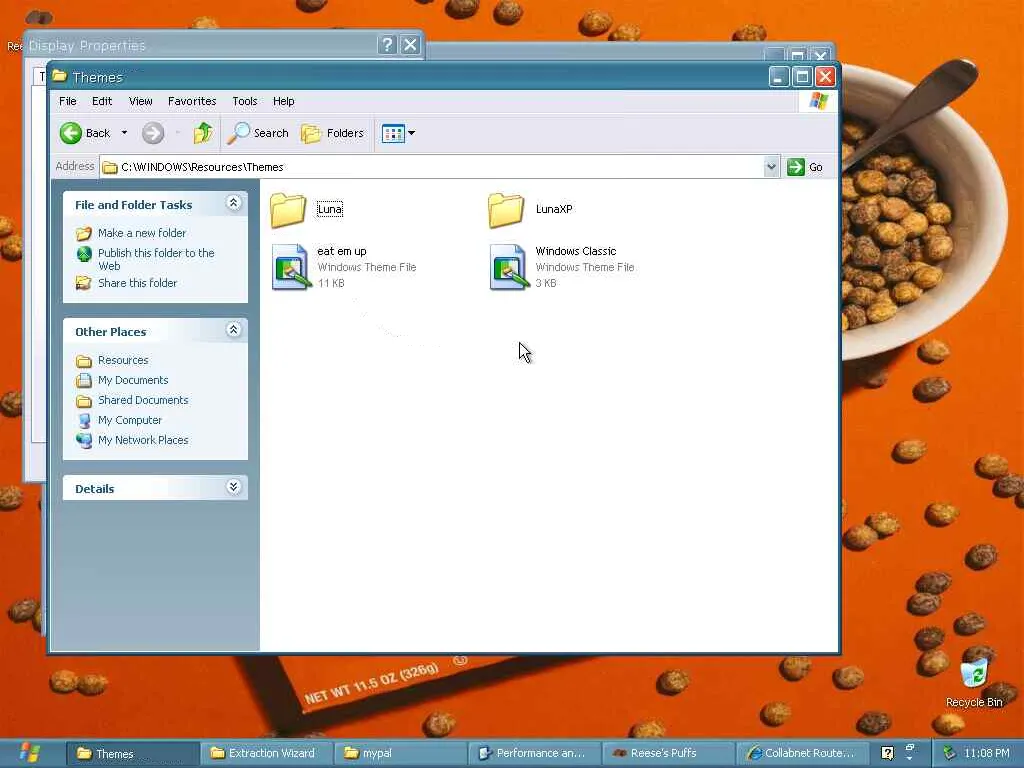1024x768 pixels.
Task: Click the green Go button
Action: coord(805,167)
